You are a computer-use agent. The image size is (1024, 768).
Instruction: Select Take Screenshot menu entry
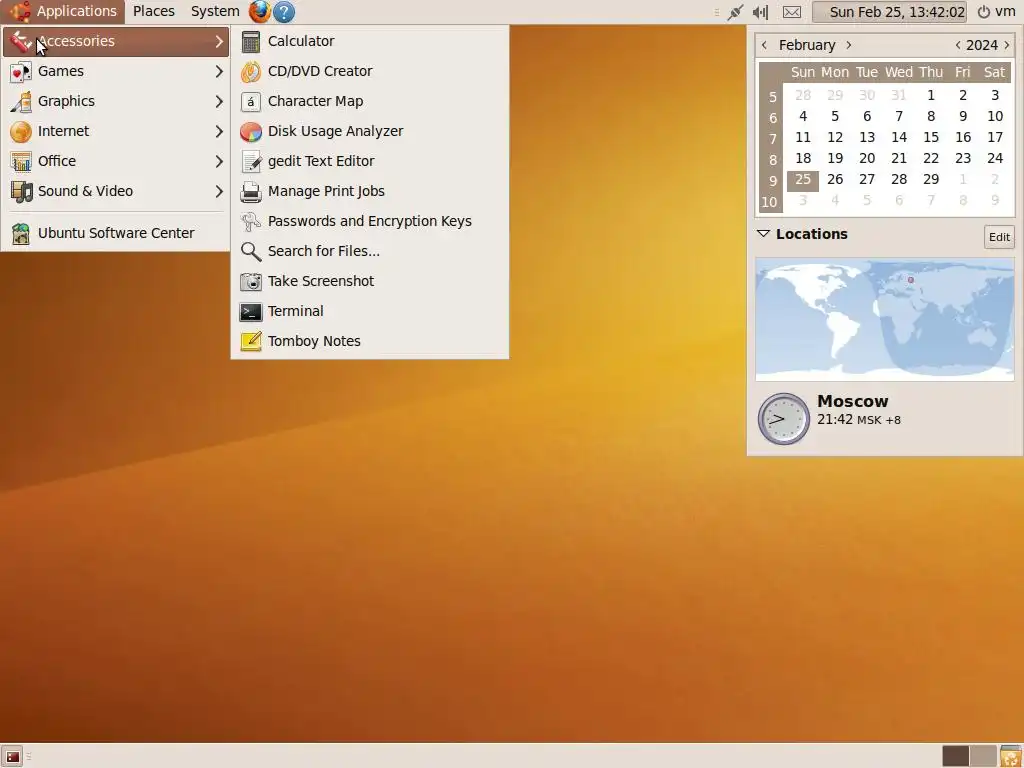[370, 281]
